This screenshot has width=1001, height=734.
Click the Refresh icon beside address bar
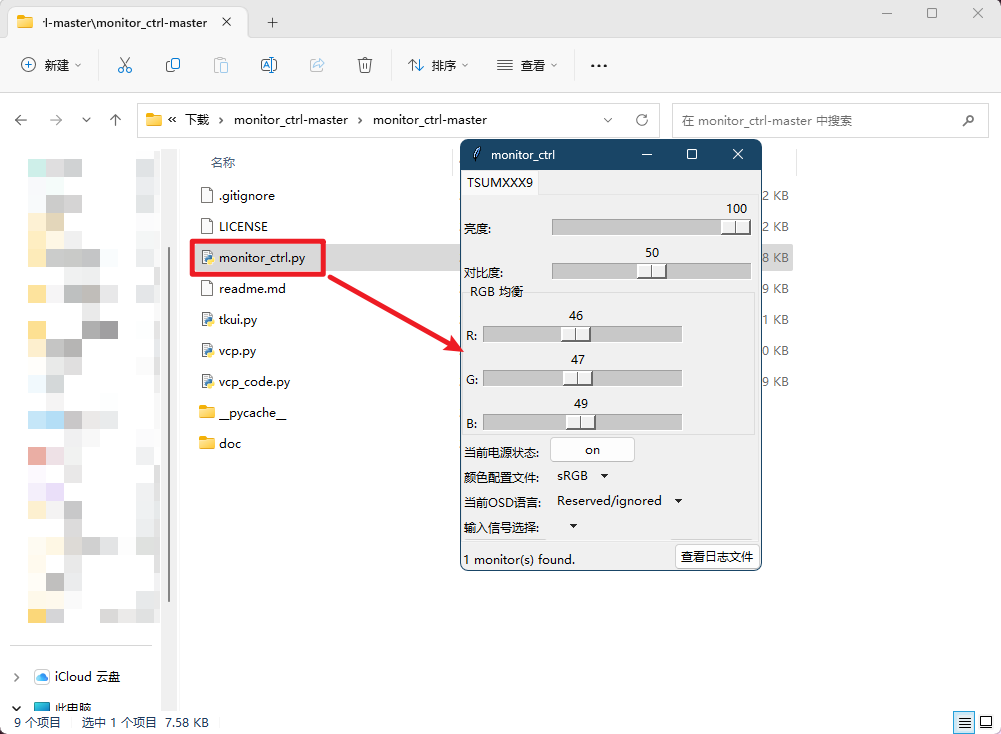point(642,120)
